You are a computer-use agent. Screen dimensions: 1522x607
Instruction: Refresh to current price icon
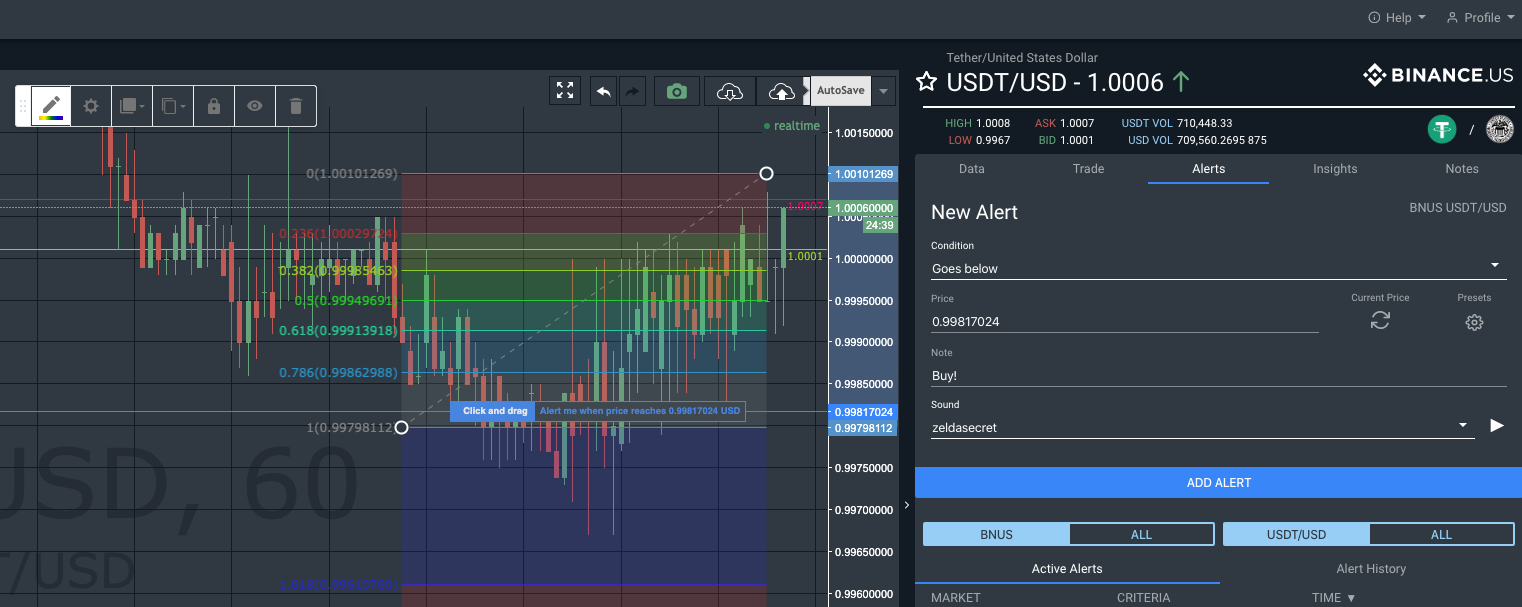1380,320
